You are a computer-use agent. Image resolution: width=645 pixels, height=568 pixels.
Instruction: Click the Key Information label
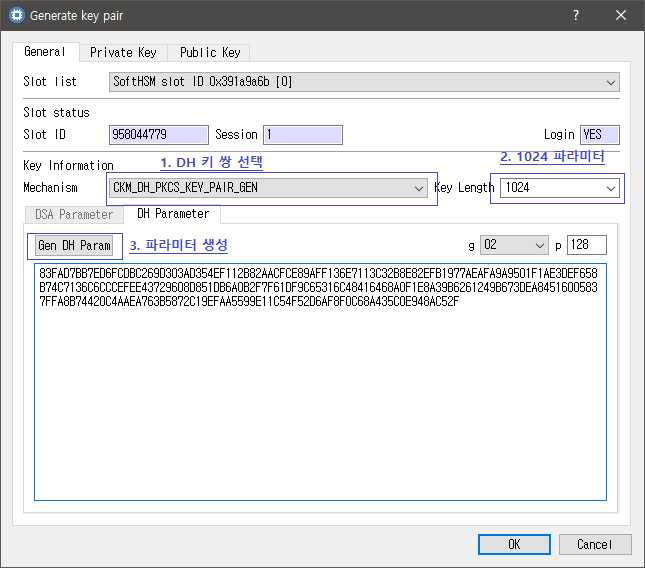point(68,165)
